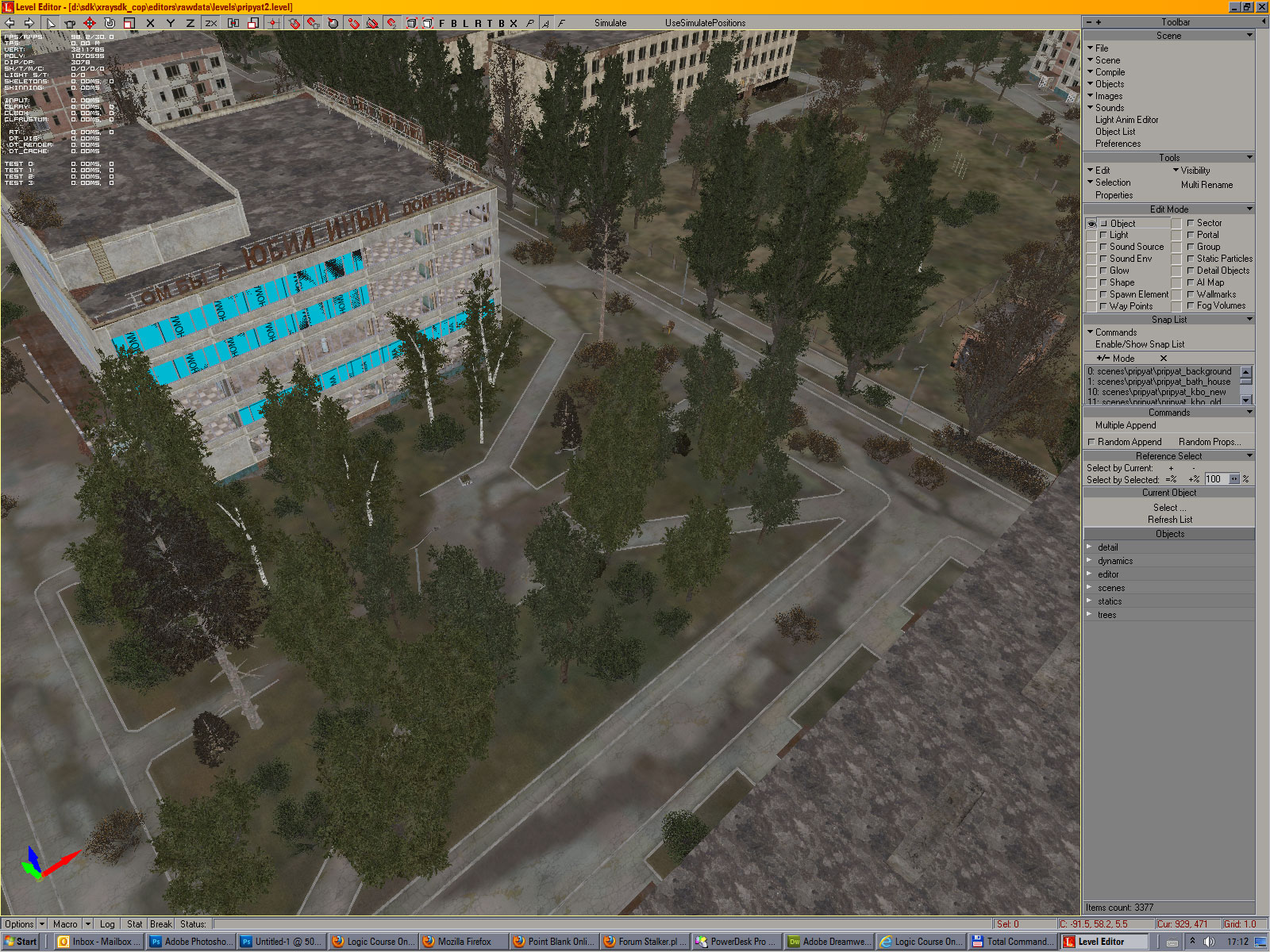1270x952 pixels.
Task: Click the Simulate button
Action: (x=610, y=23)
